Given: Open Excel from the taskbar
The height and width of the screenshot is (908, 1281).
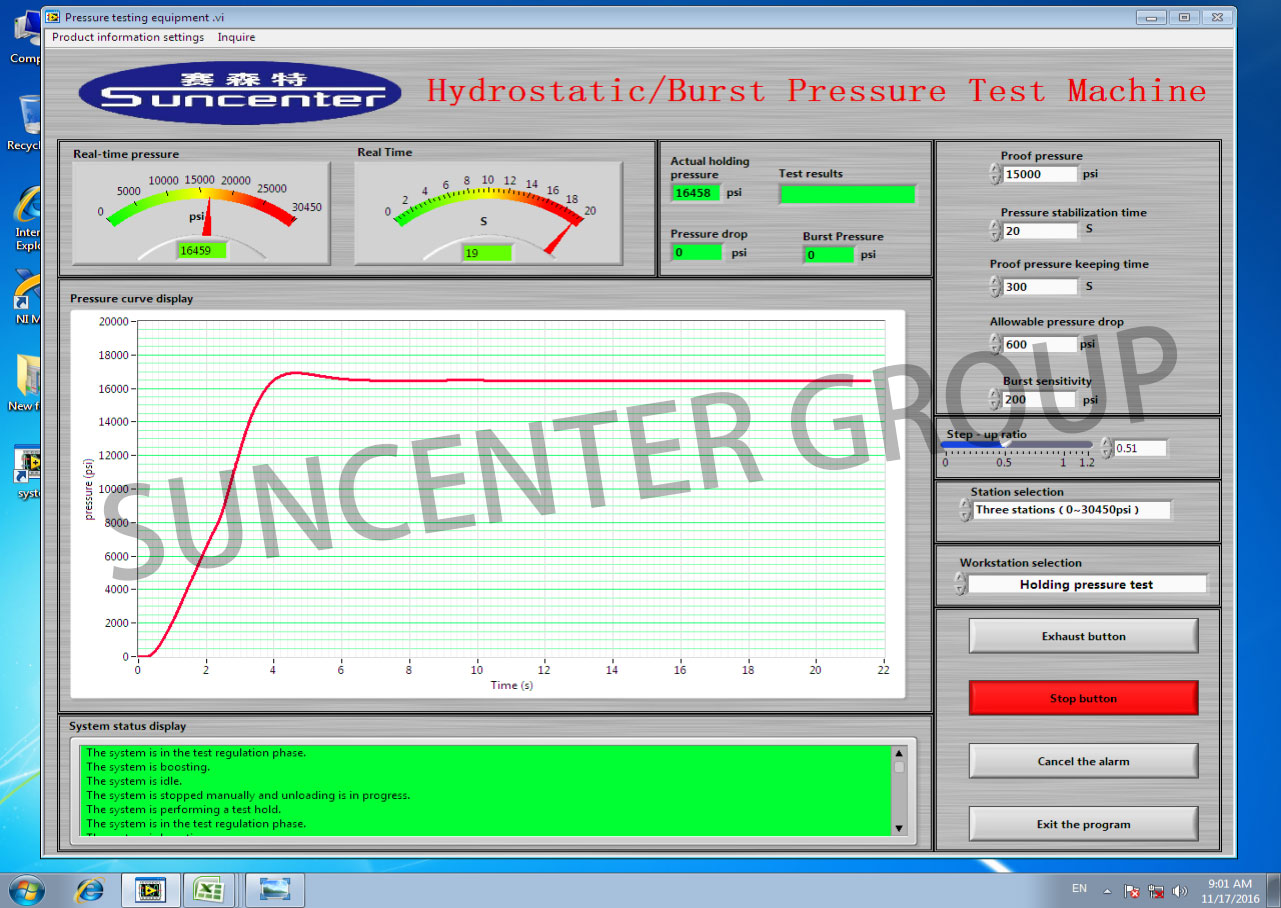Looking at the screenshot, I should 209,889.
